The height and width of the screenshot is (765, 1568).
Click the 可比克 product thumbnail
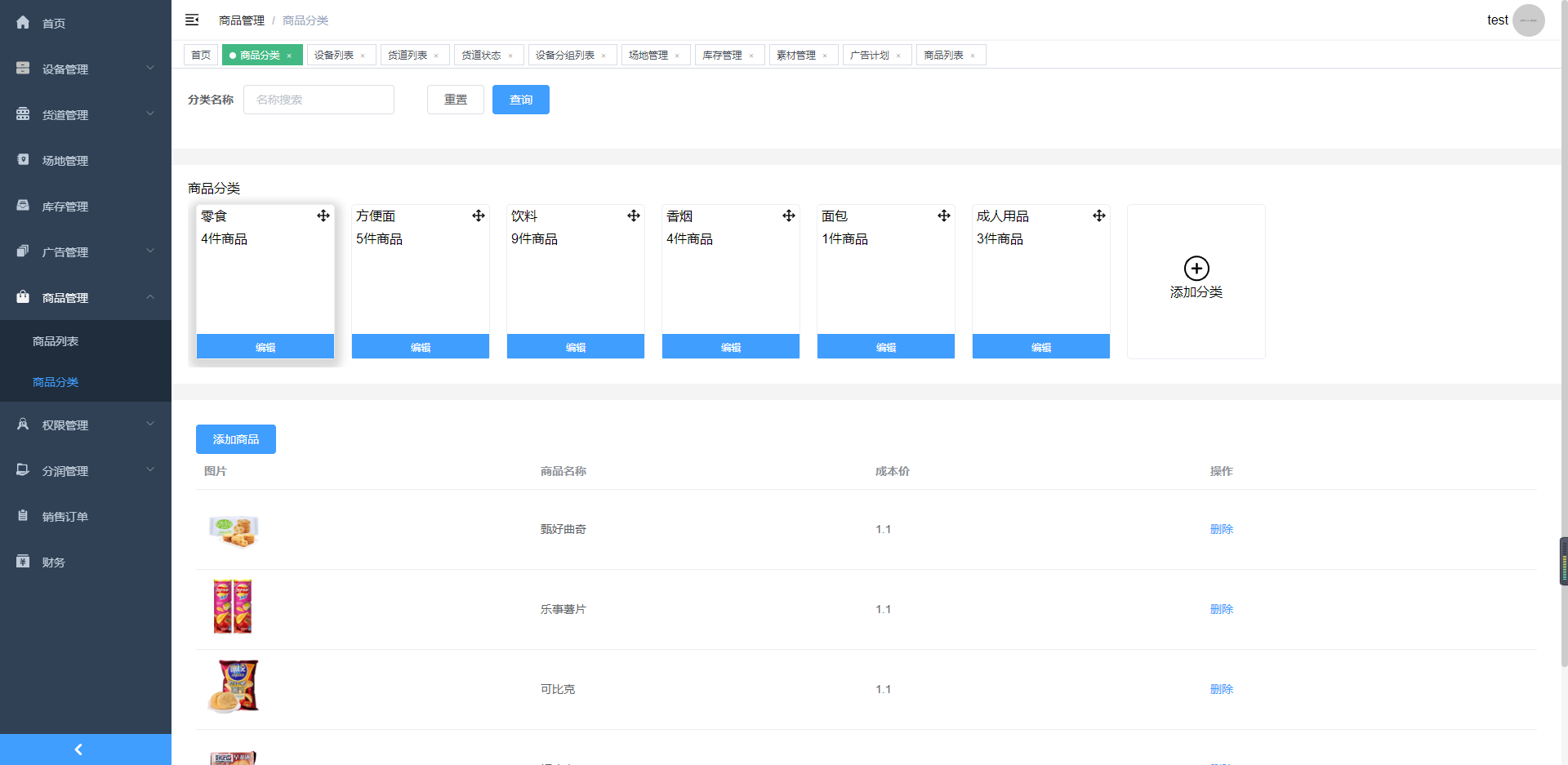tap(234, 686)
